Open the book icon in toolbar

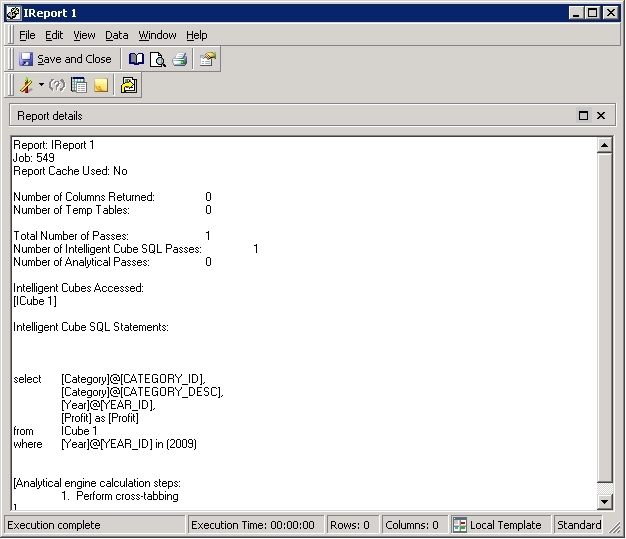tap(136, 59)
